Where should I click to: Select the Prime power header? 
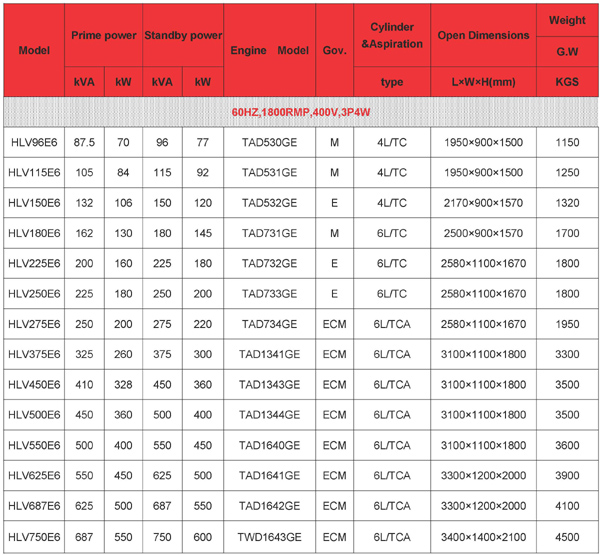click(104, 35)
